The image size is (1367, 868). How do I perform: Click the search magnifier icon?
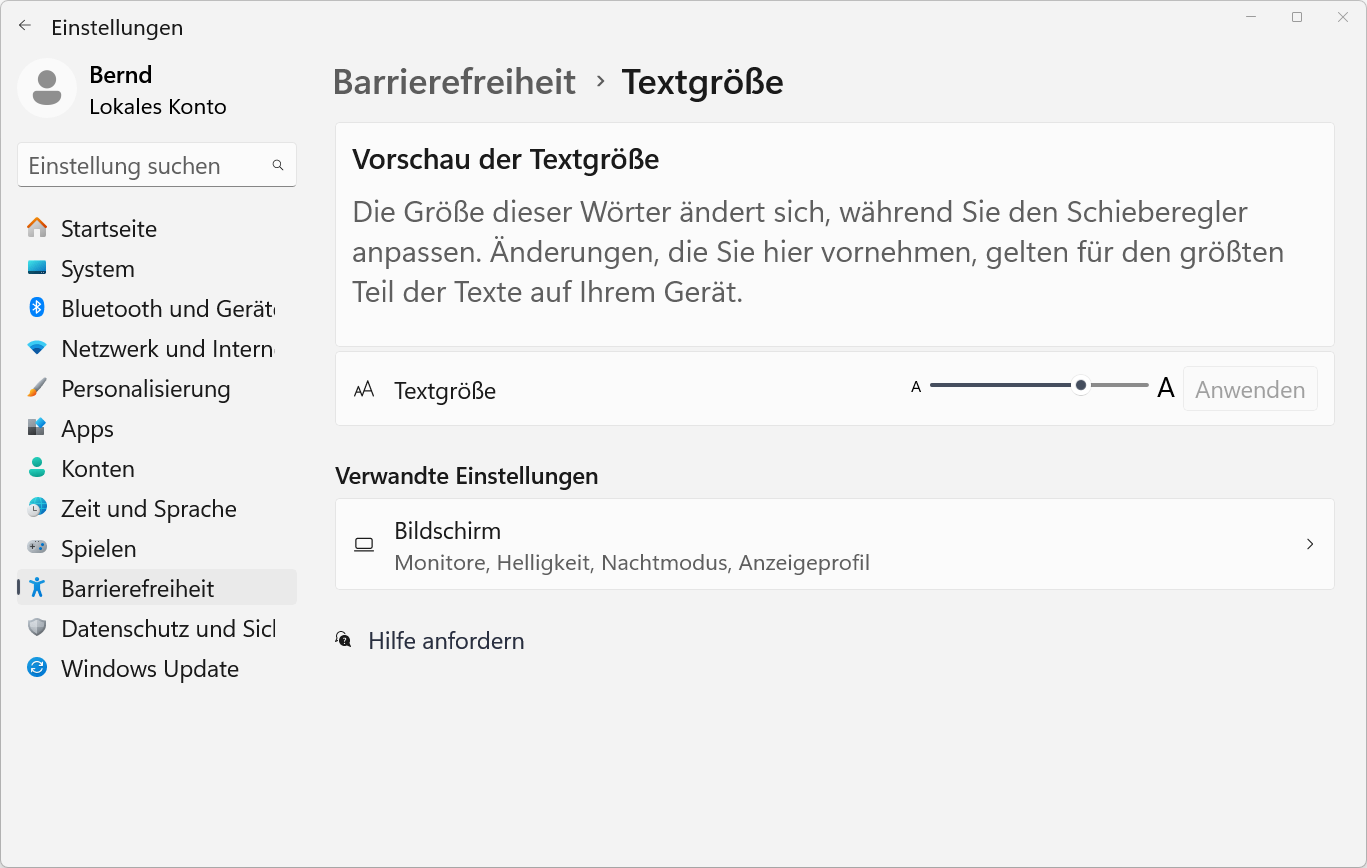(278, 166)
